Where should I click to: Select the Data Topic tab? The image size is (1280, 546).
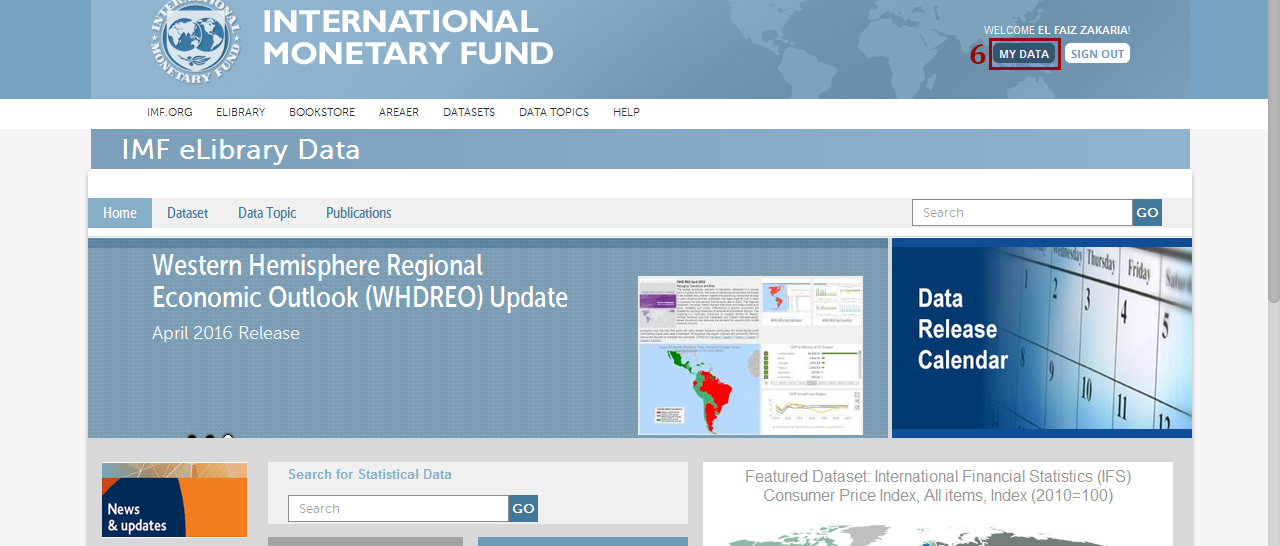pyautogui.click(x=267, y=213)
